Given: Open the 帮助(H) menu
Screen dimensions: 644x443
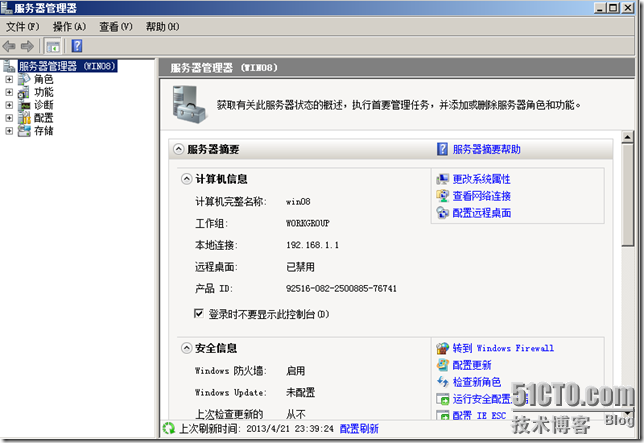Looking at the screenshot, I should [163, 27].
